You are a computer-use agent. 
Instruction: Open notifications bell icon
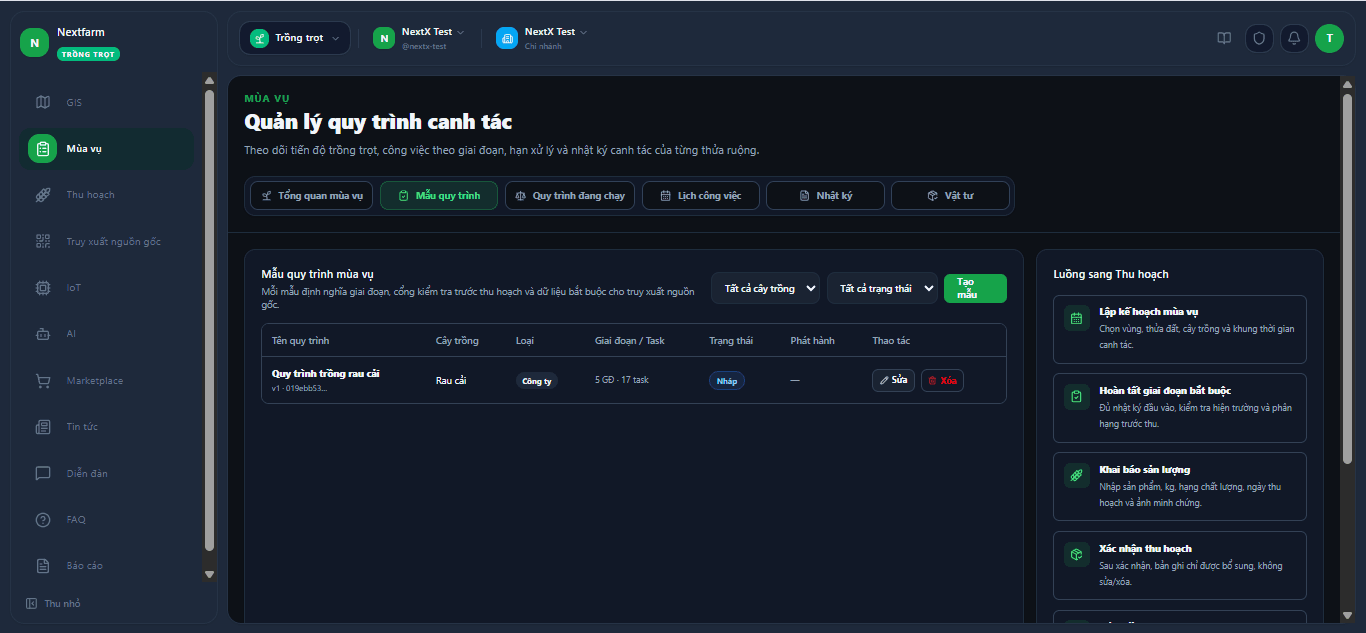coord(1294,38)
